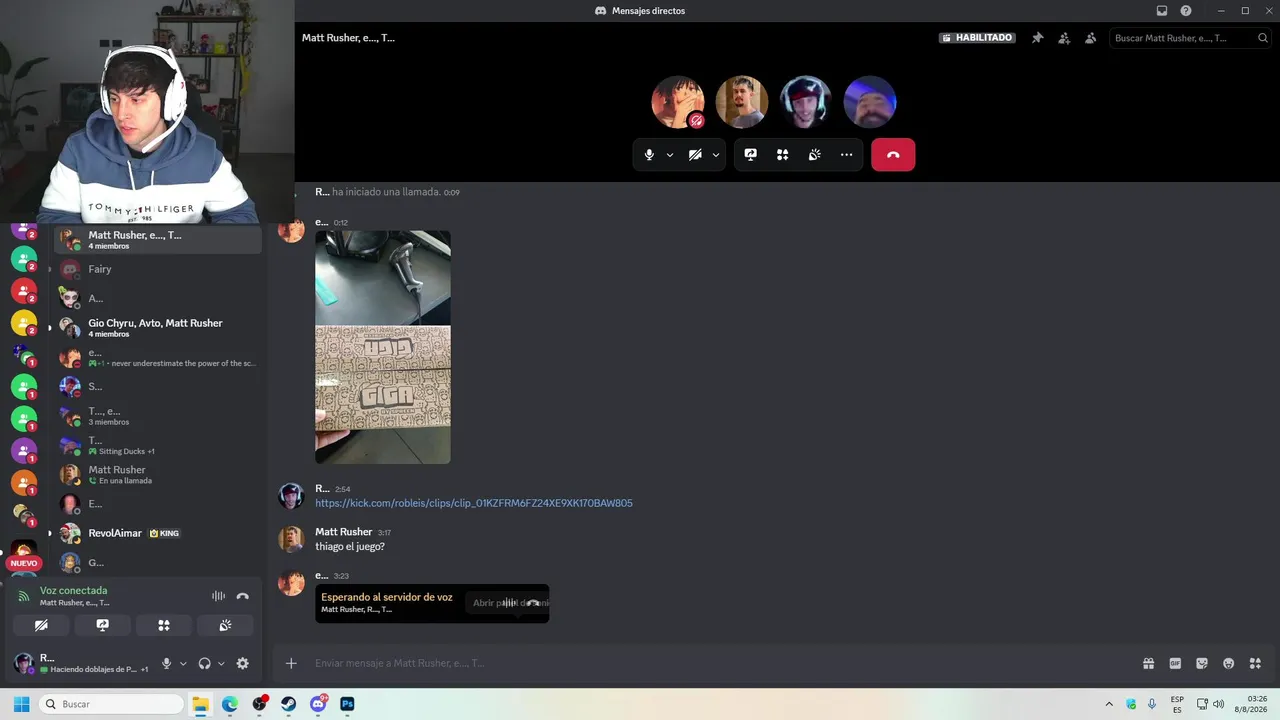Open user settings gear
This screenshot has height=720, width=1280.
pos(242,663)
